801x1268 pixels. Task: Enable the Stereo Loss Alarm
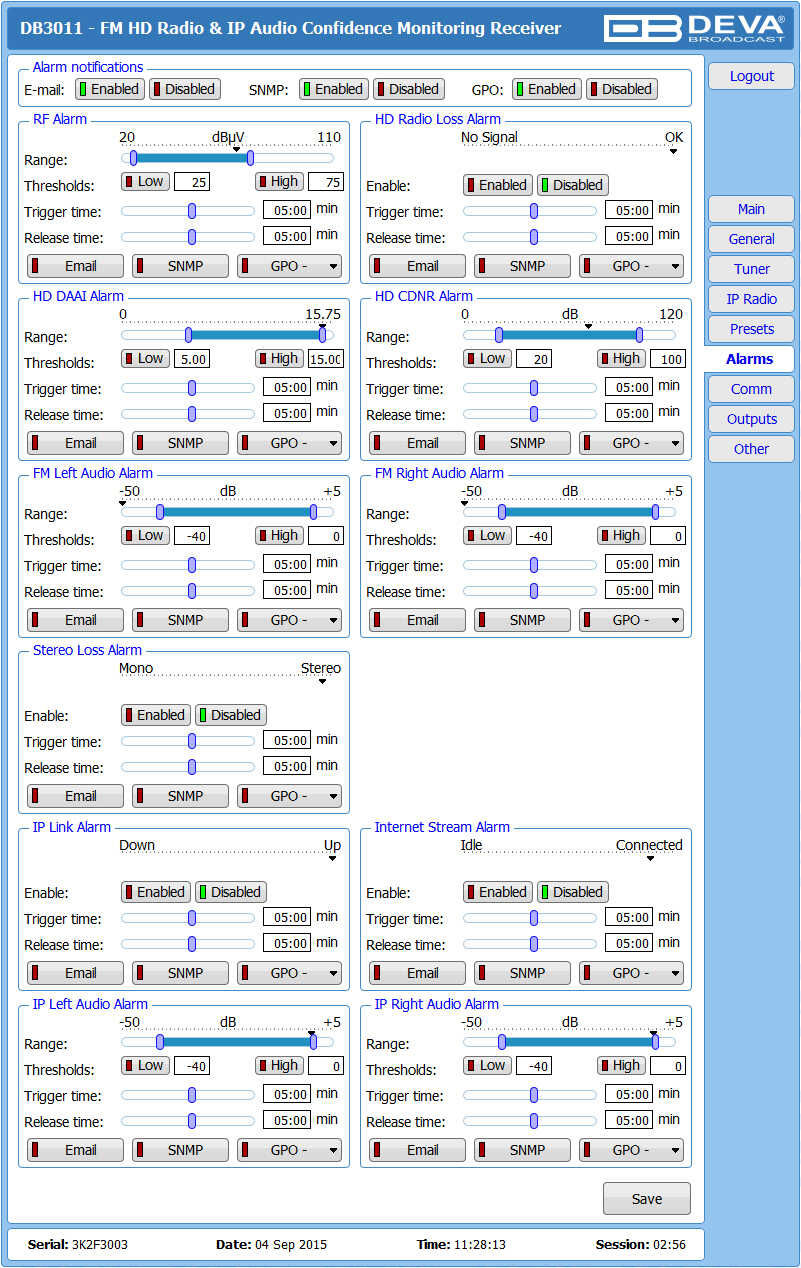[x=155, y=715]
